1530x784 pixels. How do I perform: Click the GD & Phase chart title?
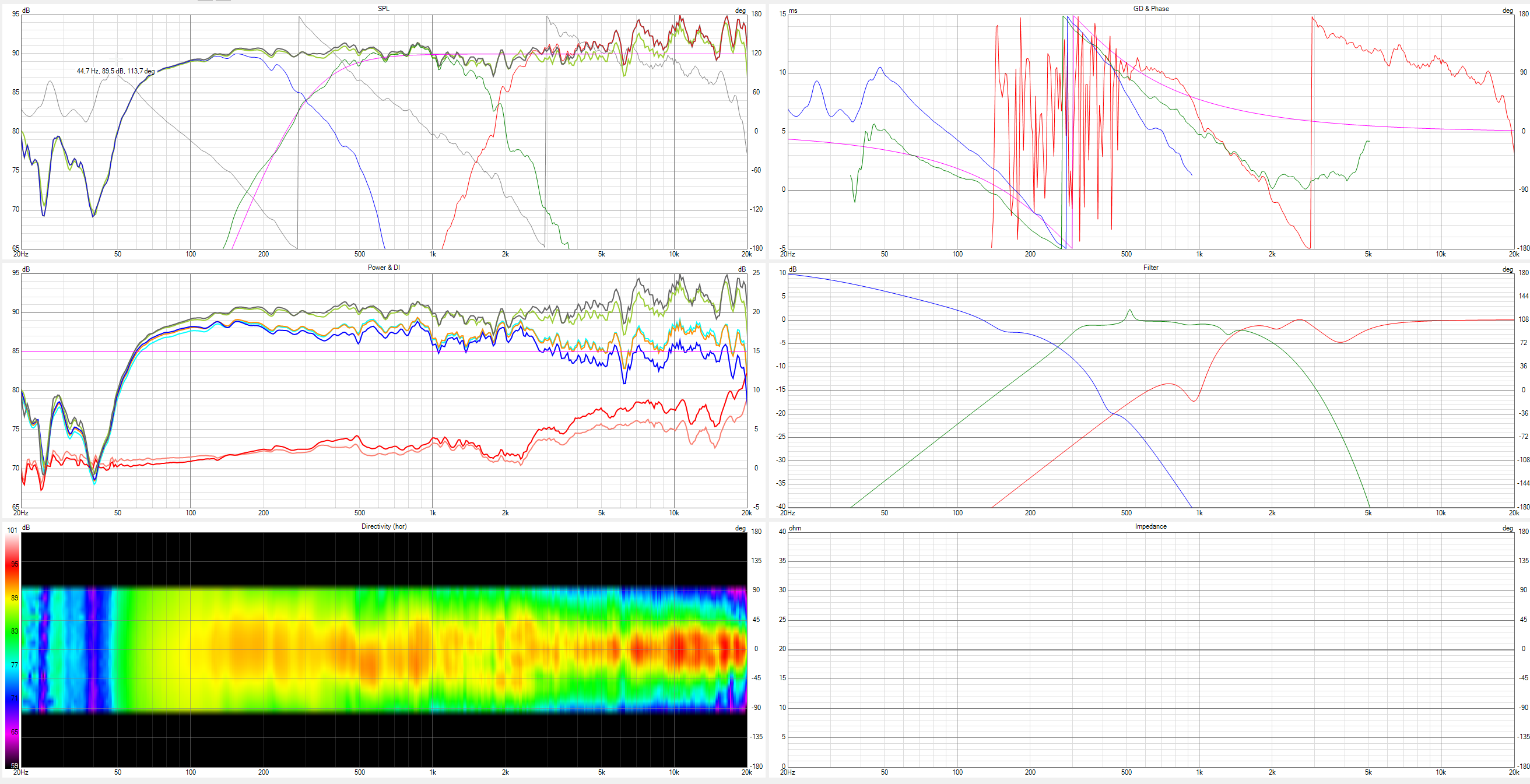[1150, 9]
